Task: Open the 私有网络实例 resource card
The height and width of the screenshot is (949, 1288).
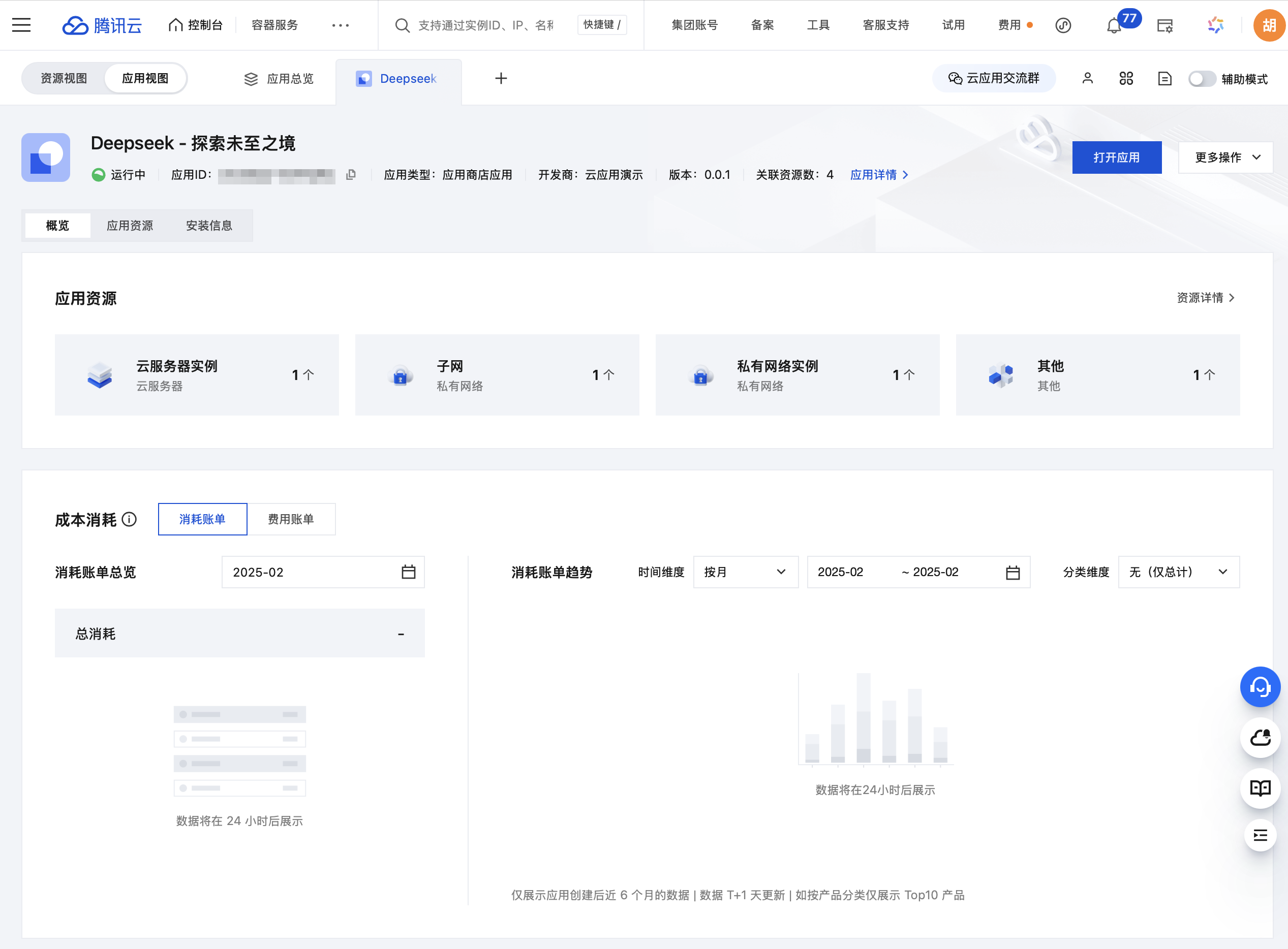Action: [x=797, y=374]
